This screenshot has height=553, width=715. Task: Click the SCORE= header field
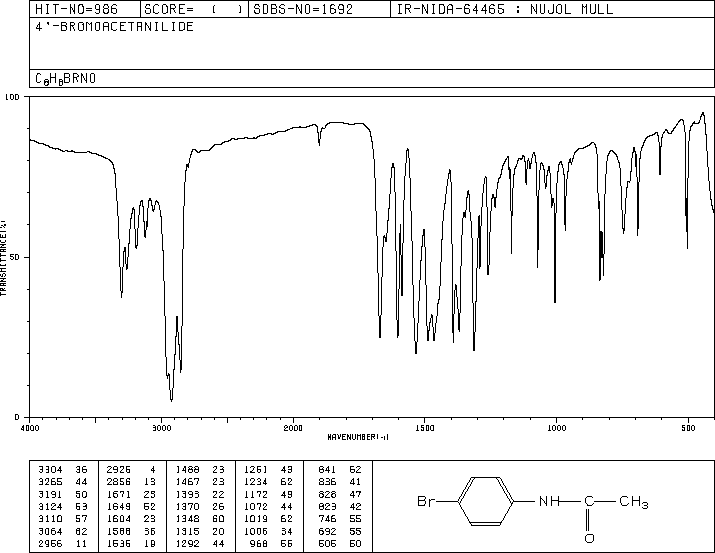[x=194, y=9]
